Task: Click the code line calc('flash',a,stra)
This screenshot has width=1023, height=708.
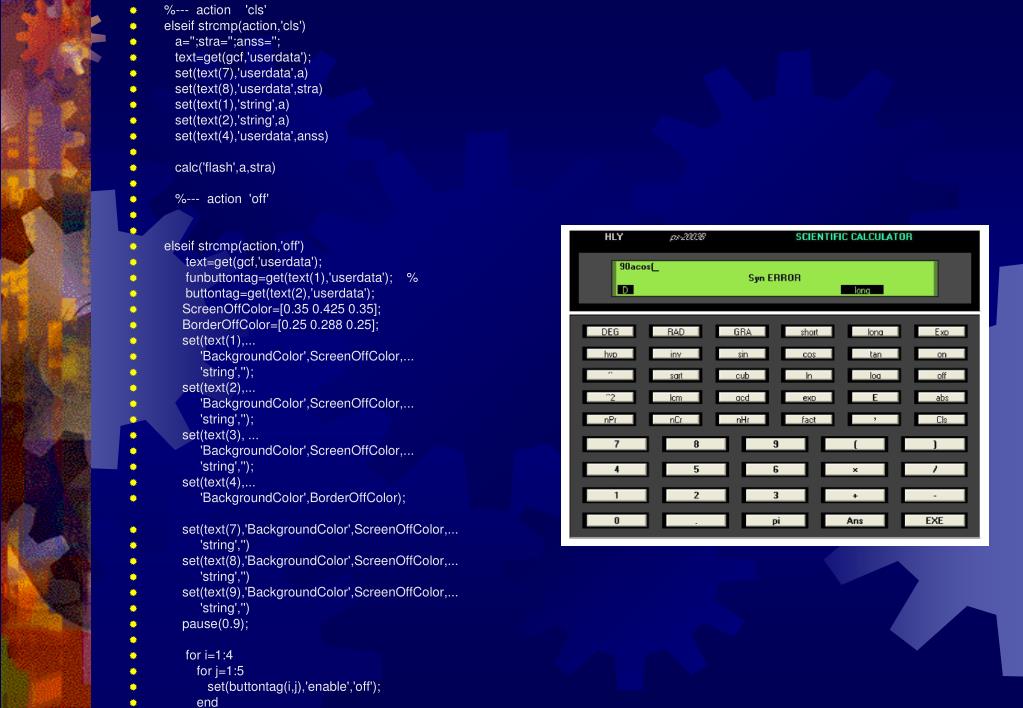Action: click(225, 168)
